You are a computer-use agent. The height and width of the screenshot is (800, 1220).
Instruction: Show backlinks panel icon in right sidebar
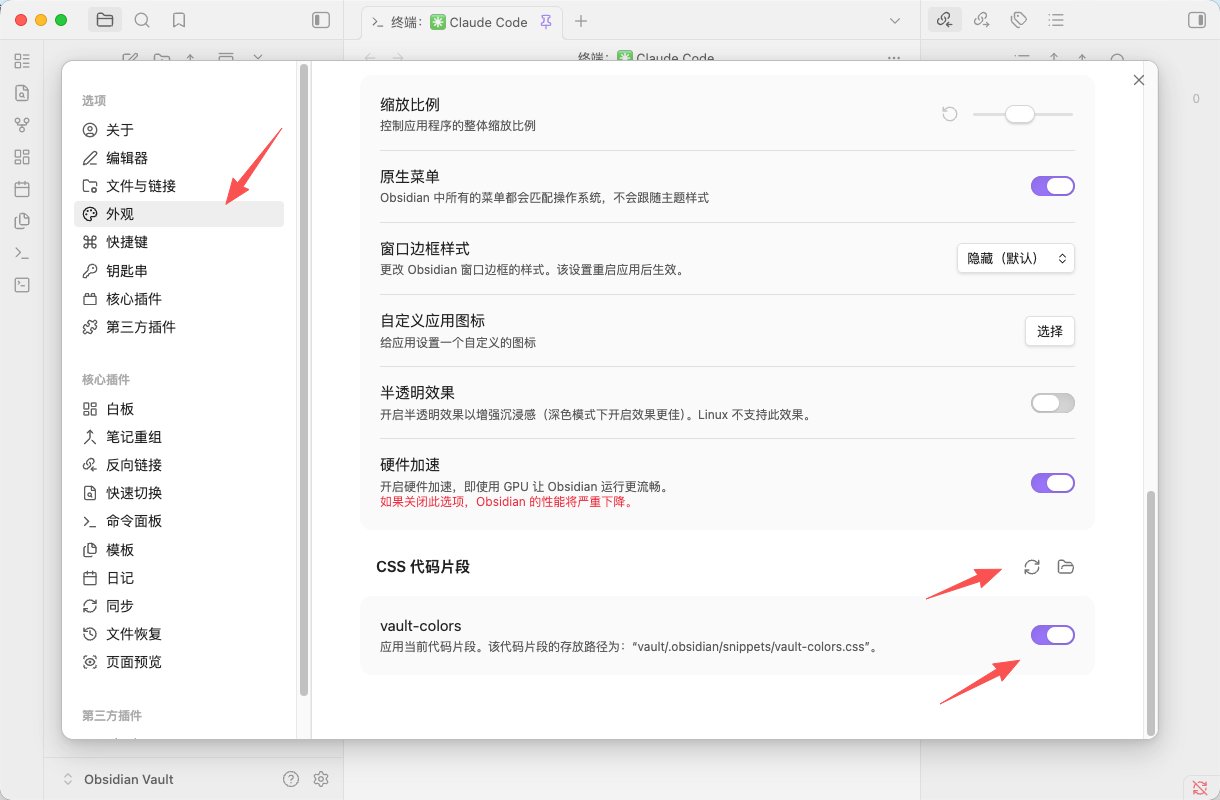943,20
